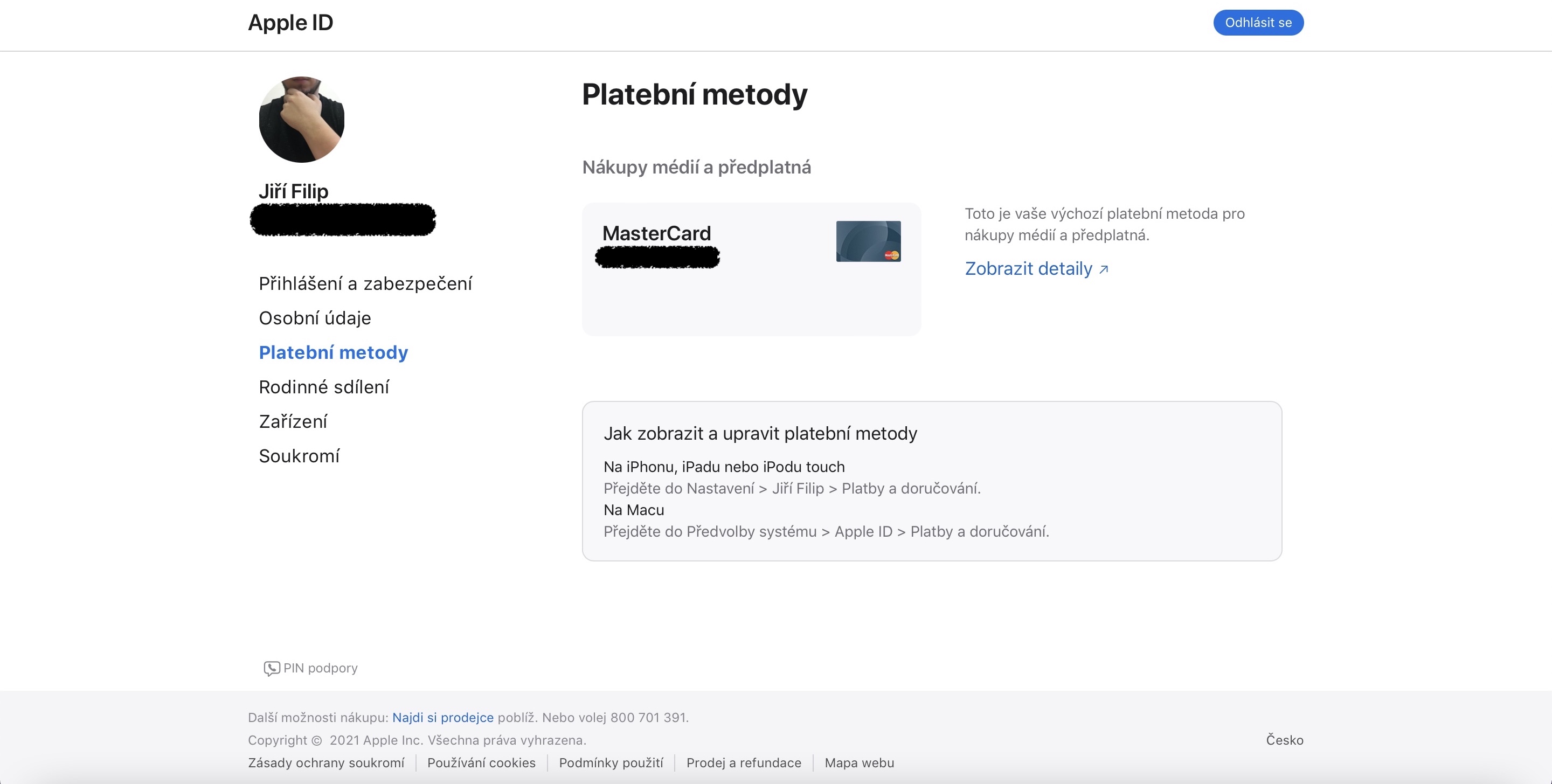Open the Mapa webu link
This screenshot has height=784, width=1552.
click(859, 763)
